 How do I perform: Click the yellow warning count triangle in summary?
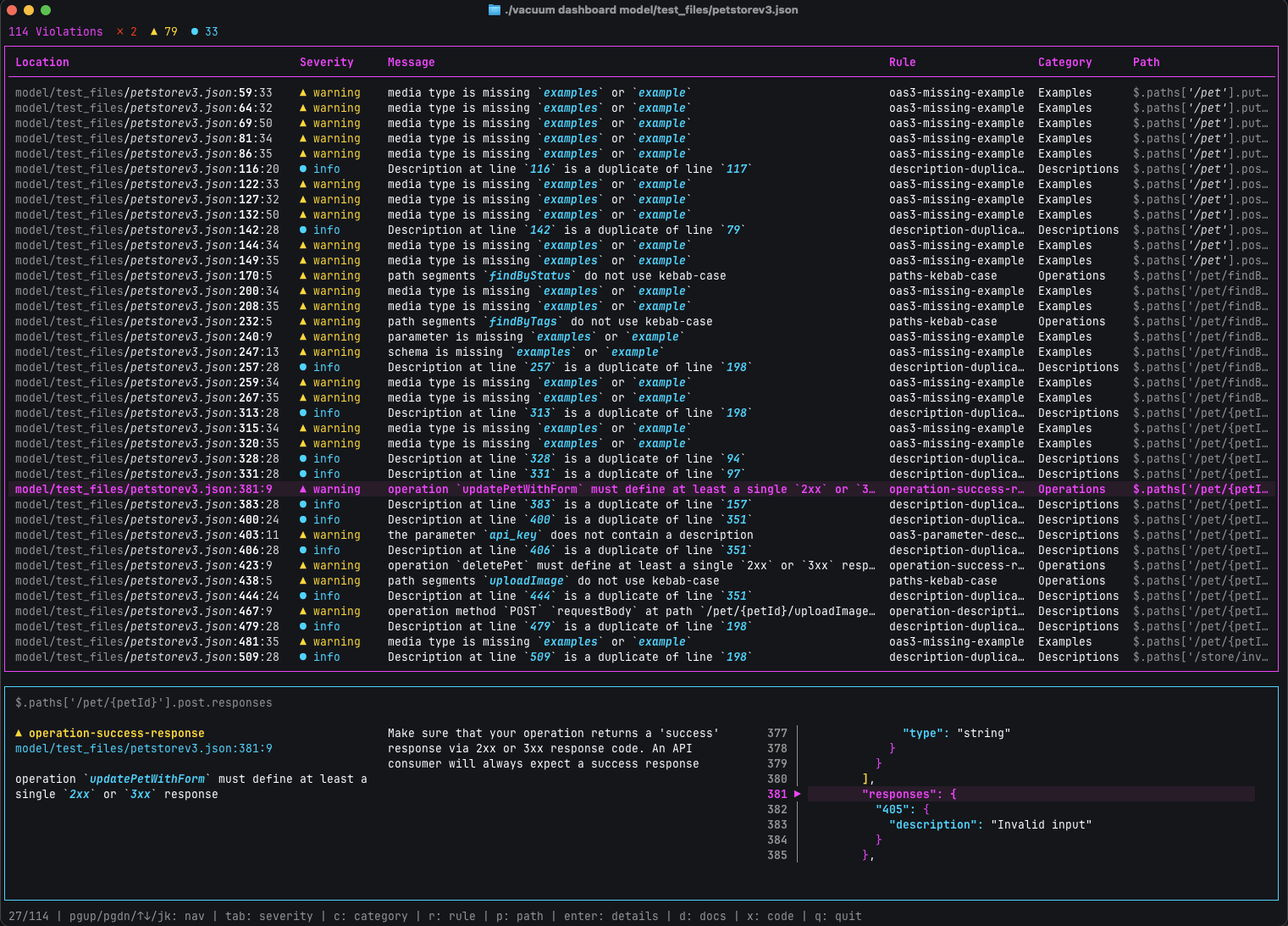pyautogui.click(x=154, y=32)
